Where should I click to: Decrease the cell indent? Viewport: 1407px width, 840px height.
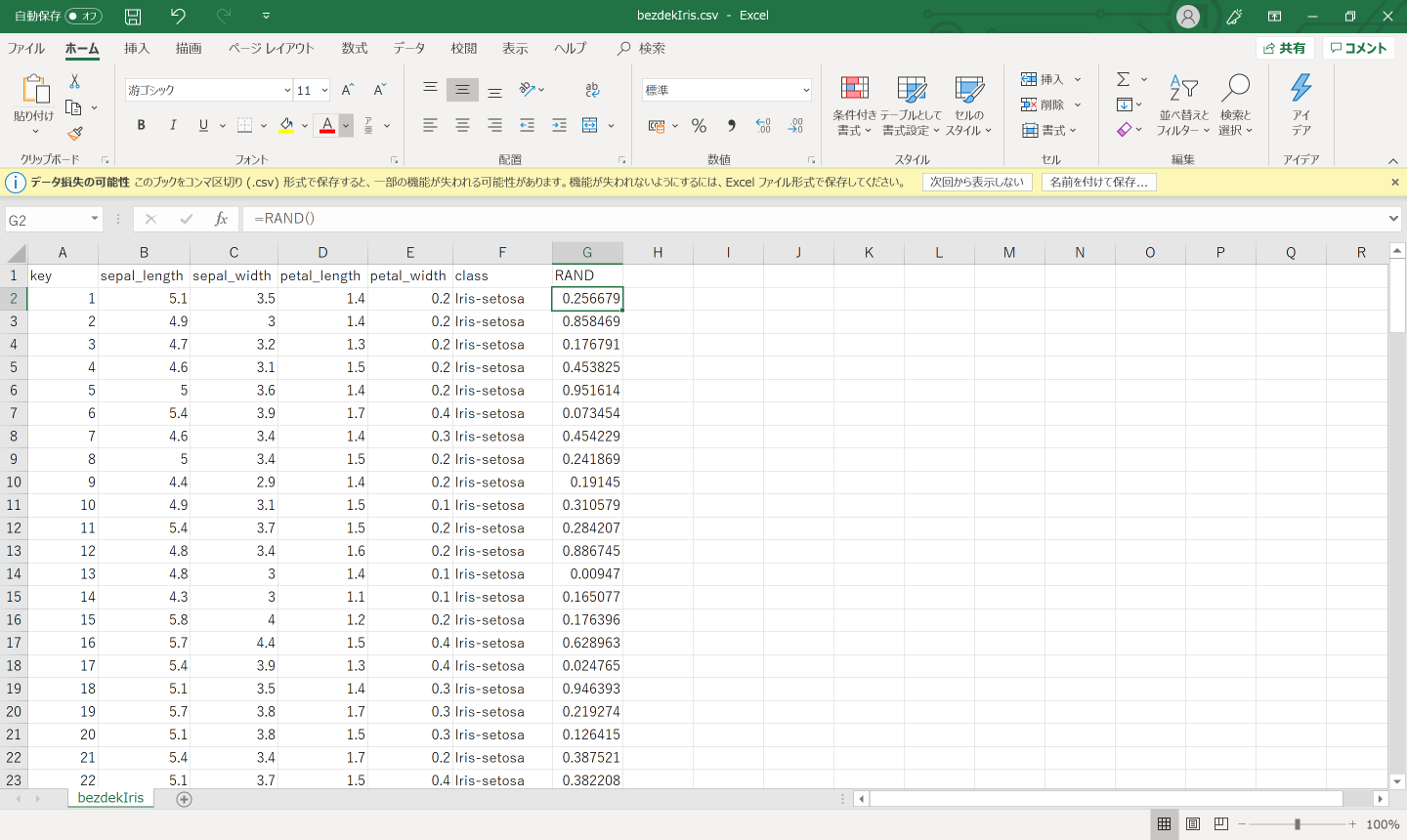pyautogui.click(x=528, y=125)
